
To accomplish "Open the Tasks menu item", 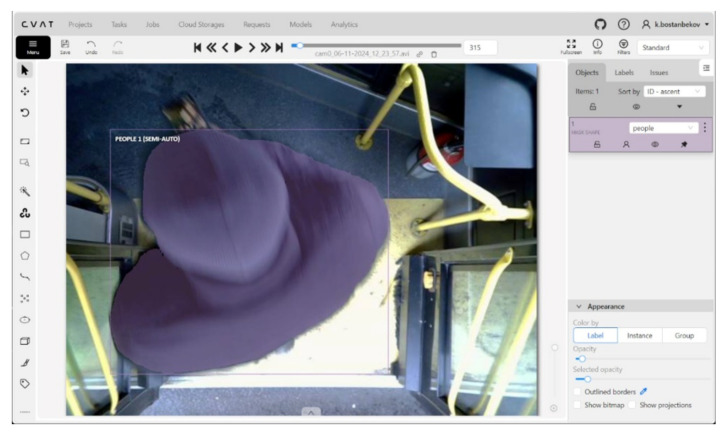I will point(119,25).
